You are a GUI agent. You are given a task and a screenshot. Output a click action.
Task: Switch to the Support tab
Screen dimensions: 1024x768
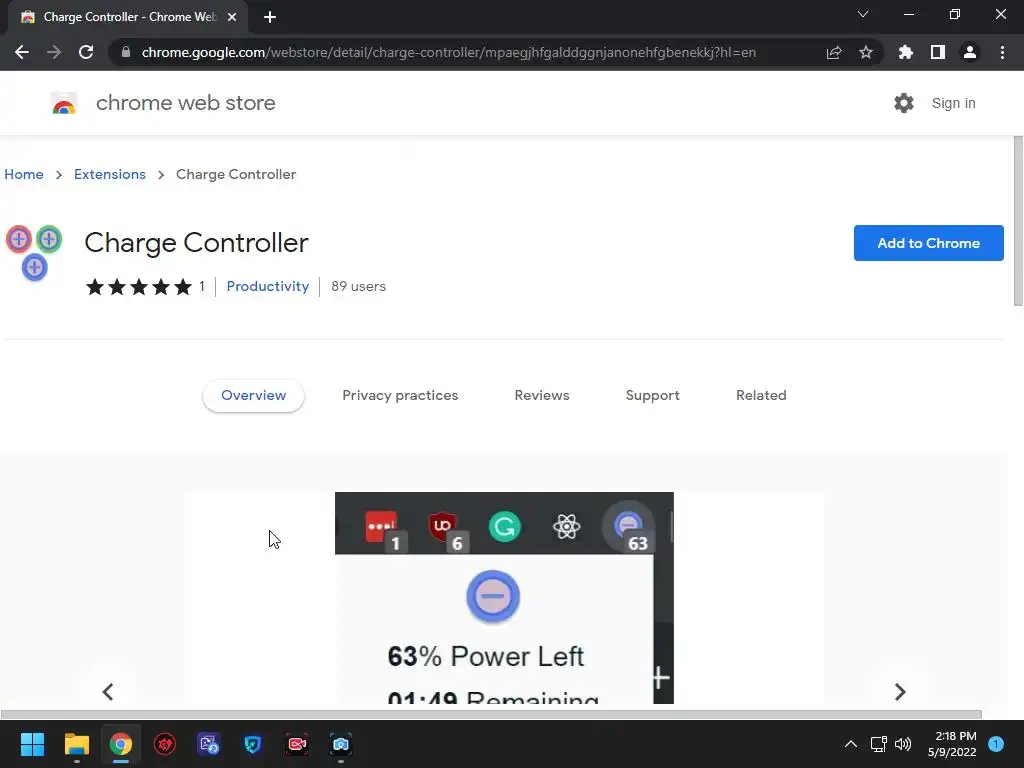652,396
